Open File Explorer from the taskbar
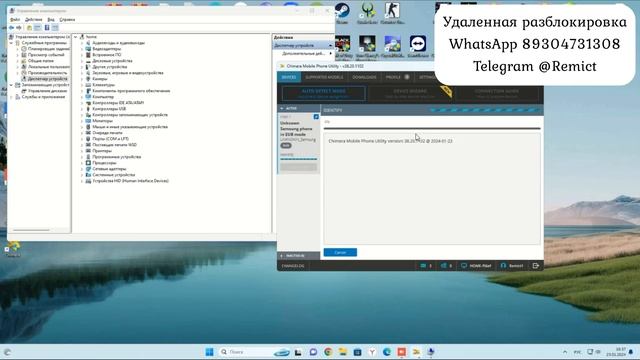This screenshot has width=640, height=360. point(342,352)
